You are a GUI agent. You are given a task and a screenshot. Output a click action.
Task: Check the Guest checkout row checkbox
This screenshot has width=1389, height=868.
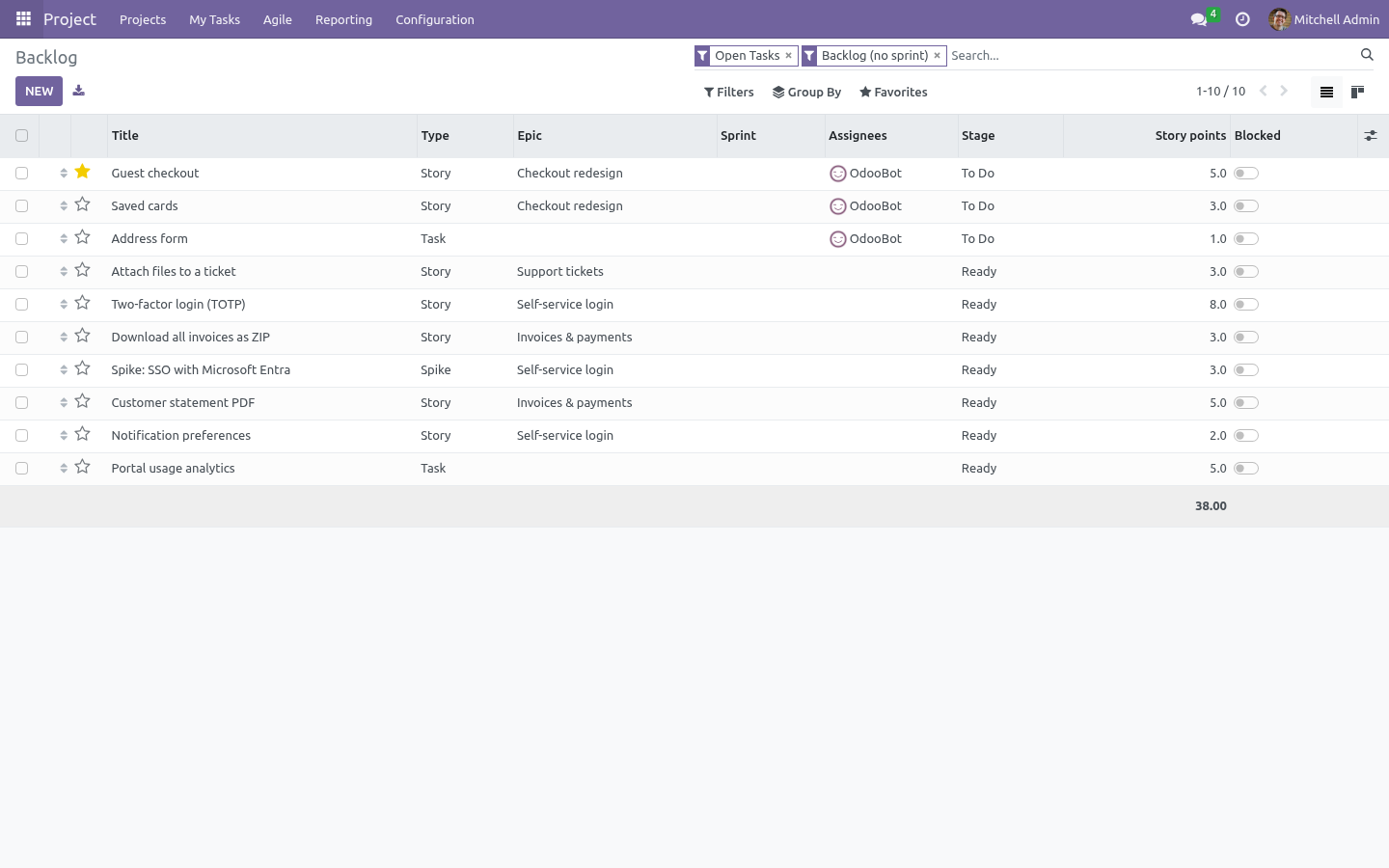[x=22, y=174]
